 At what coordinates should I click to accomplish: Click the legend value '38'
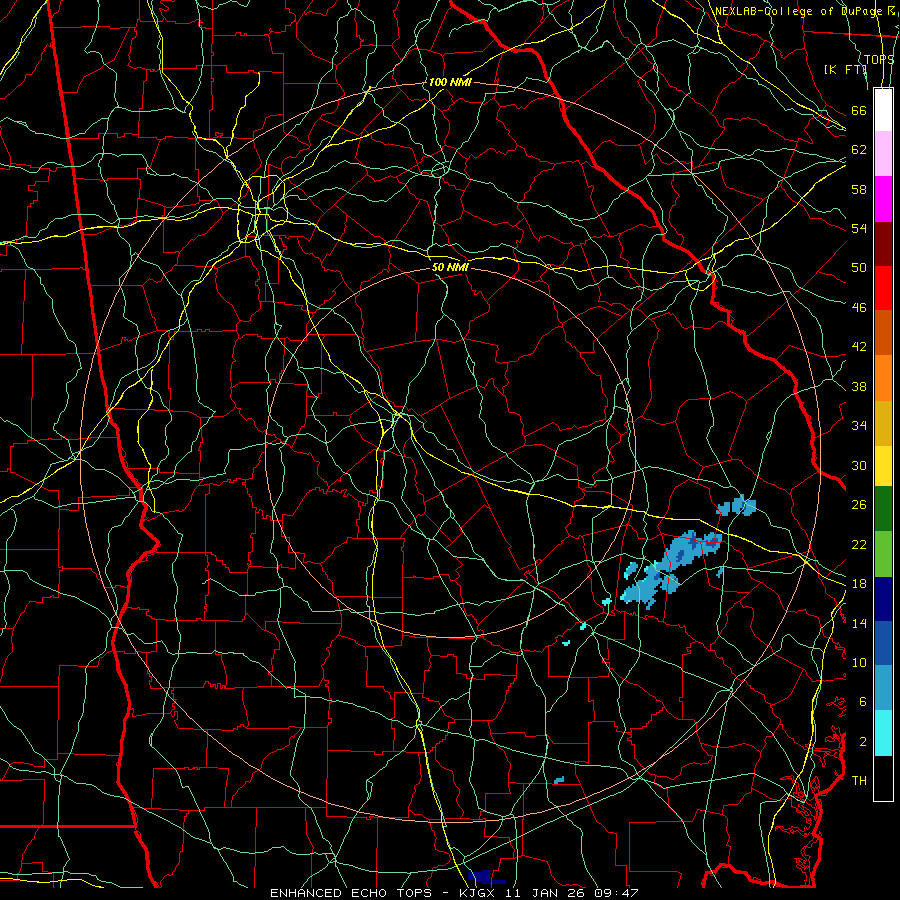click(859, 386)
